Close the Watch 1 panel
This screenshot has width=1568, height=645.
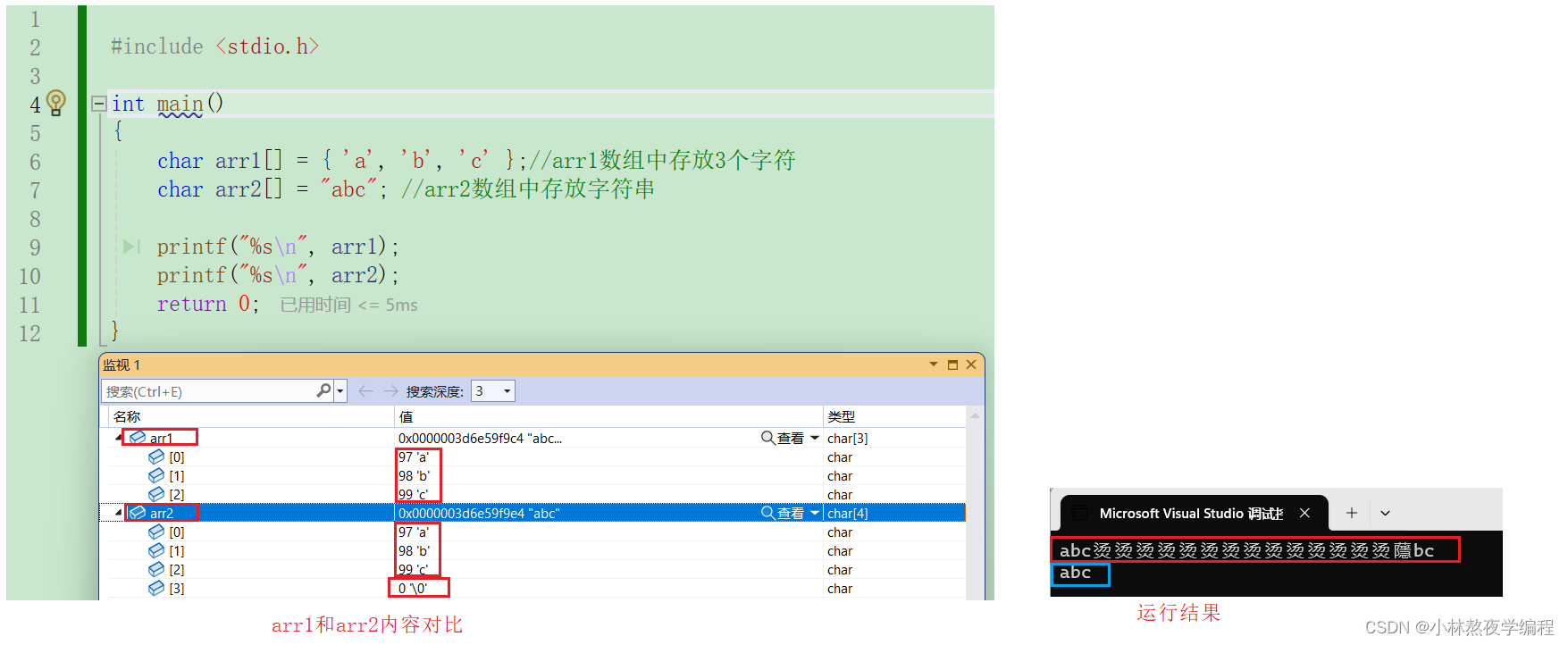point(971,364)
